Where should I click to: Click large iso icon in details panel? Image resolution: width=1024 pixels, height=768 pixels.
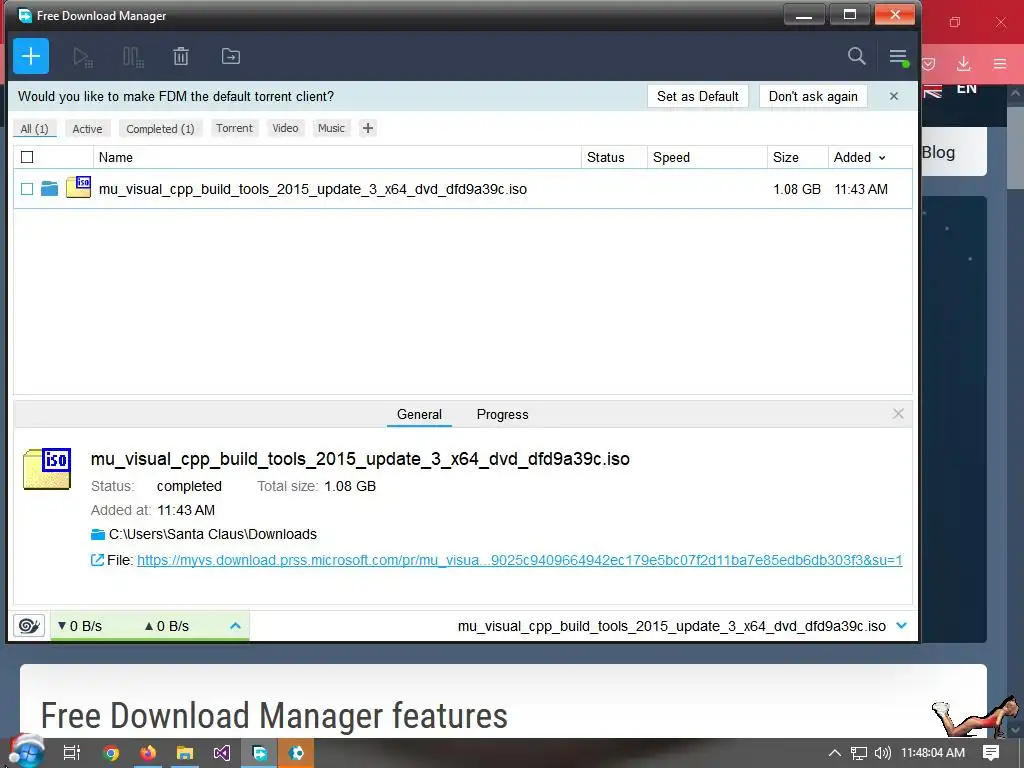coord(47,468)
